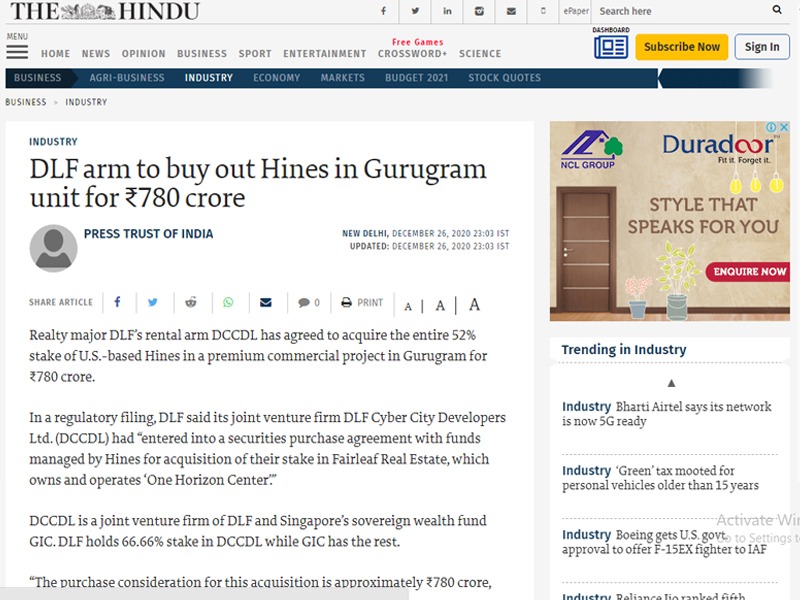Open the Business menu item in main nav
Viewport: 800px width, 600px height.
click(202, 54)
